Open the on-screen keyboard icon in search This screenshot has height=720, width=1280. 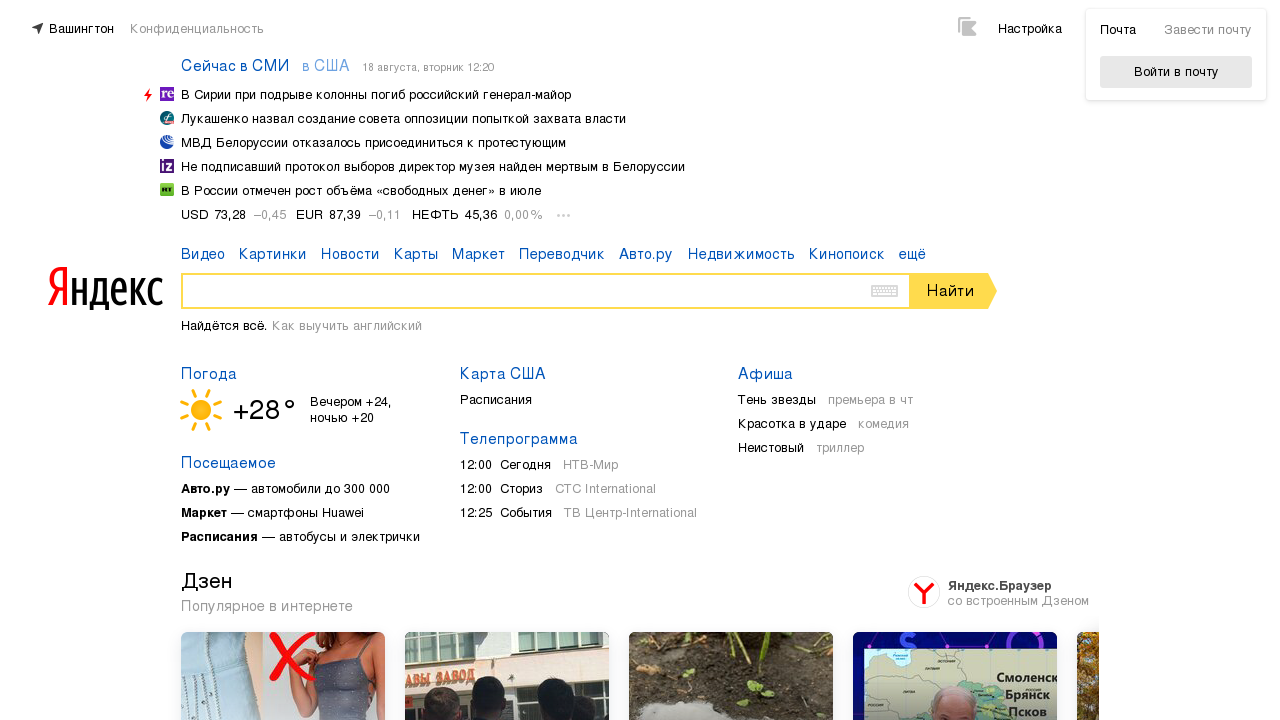[884, 291]
